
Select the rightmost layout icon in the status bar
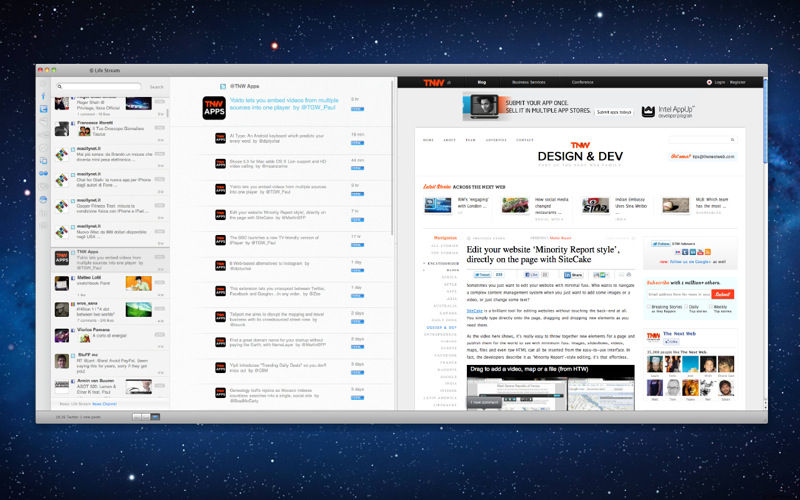click(155, 417)
